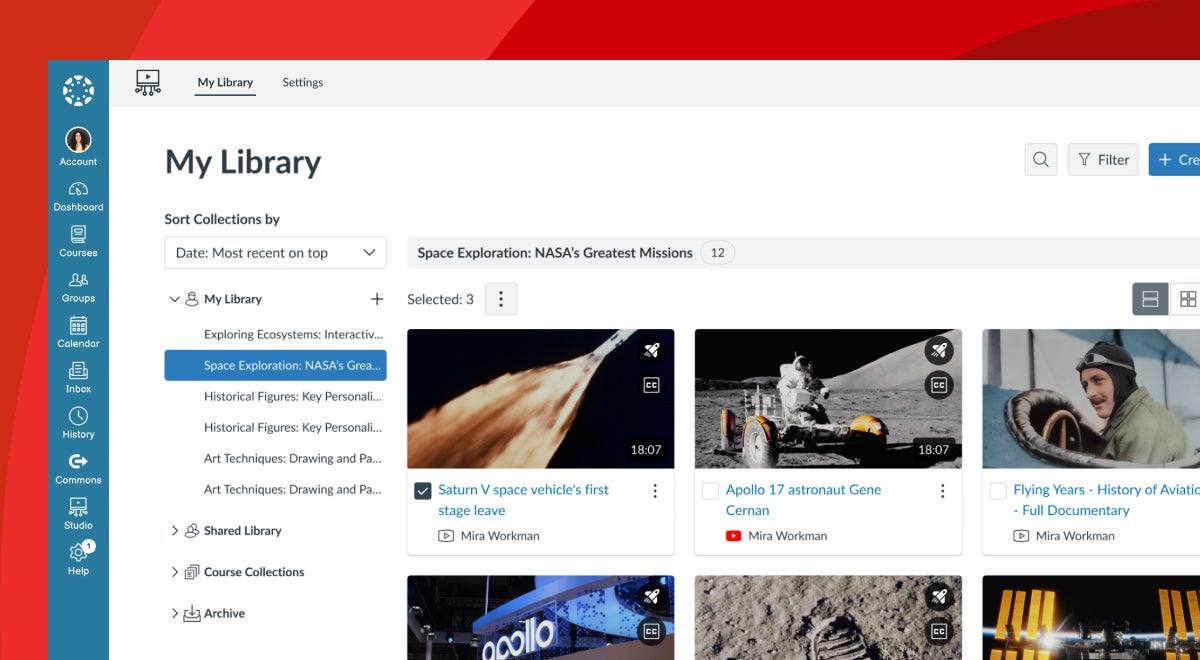
Task: Open Help in sidebar
Action: click(x=78, y=559)
